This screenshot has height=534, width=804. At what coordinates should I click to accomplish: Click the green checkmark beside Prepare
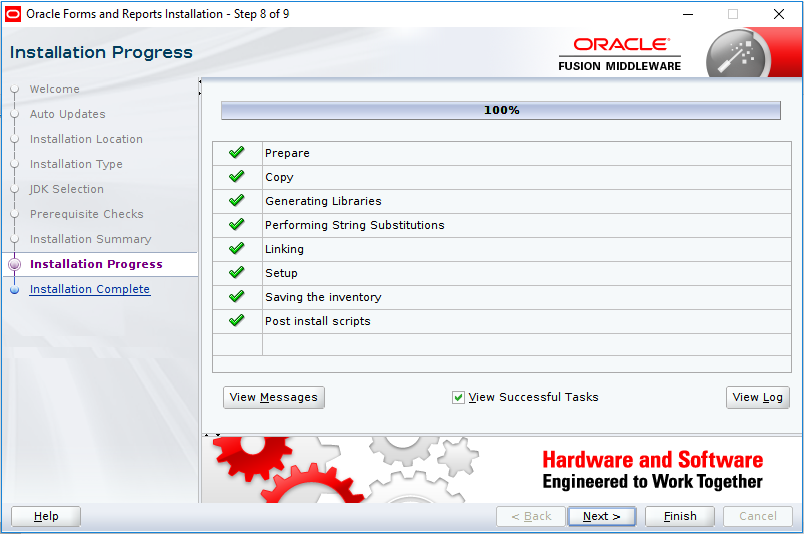tap(236, 153)
